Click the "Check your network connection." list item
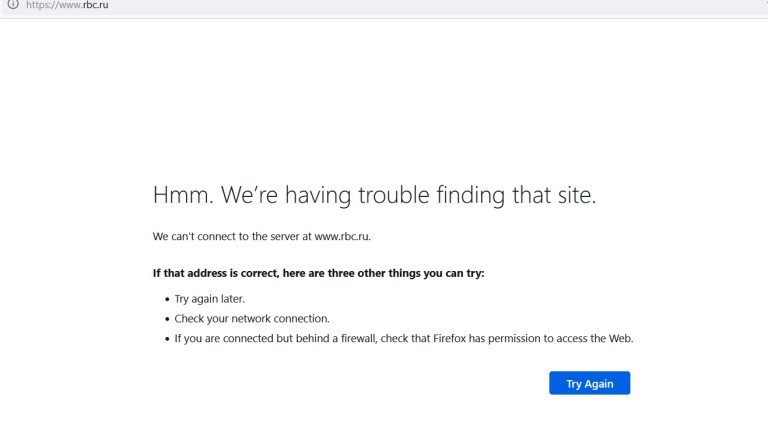This screenshot has width=768, height=436. (252, 319)
